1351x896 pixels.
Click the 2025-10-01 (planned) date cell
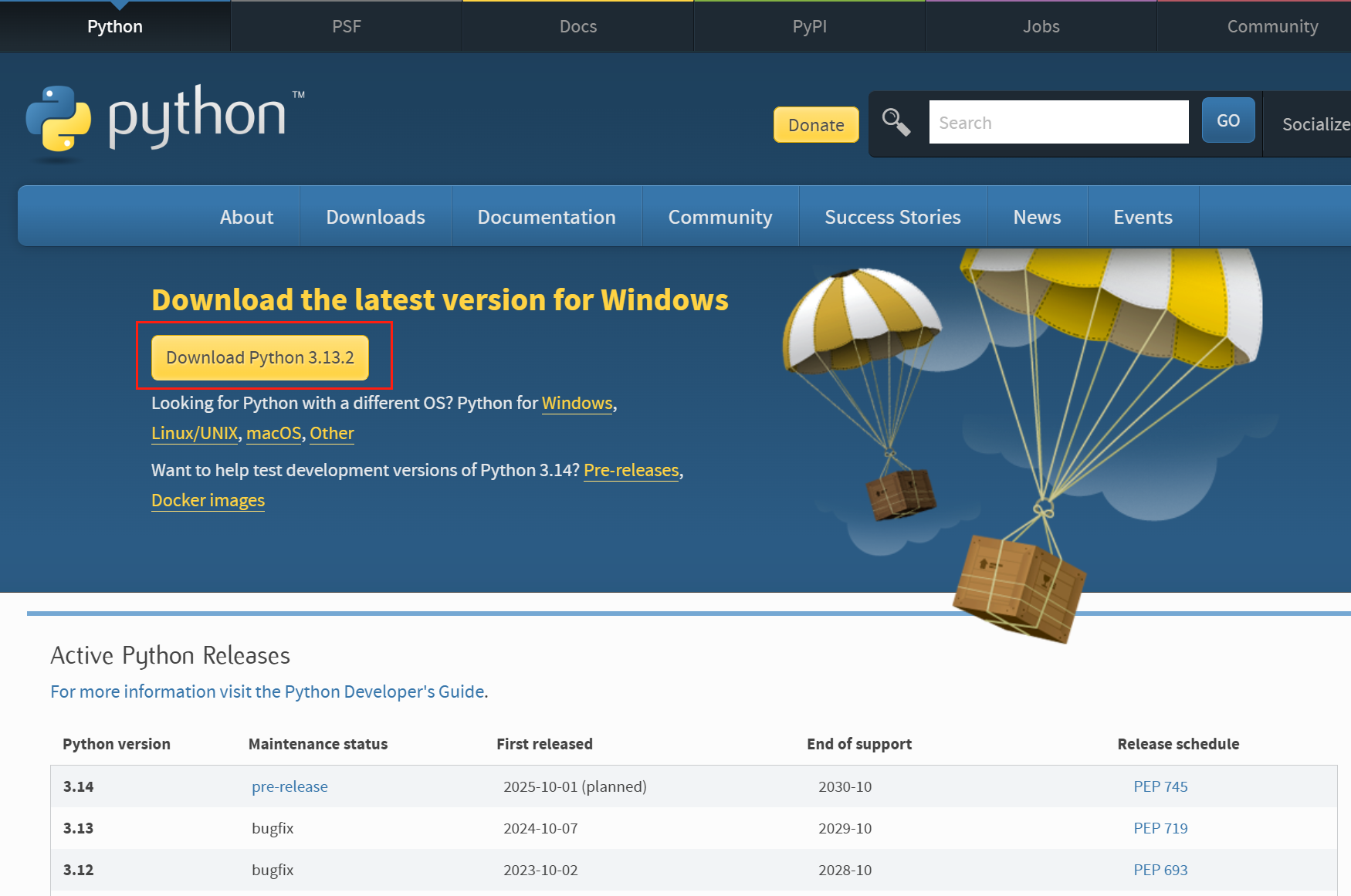(x=575, y=786)
